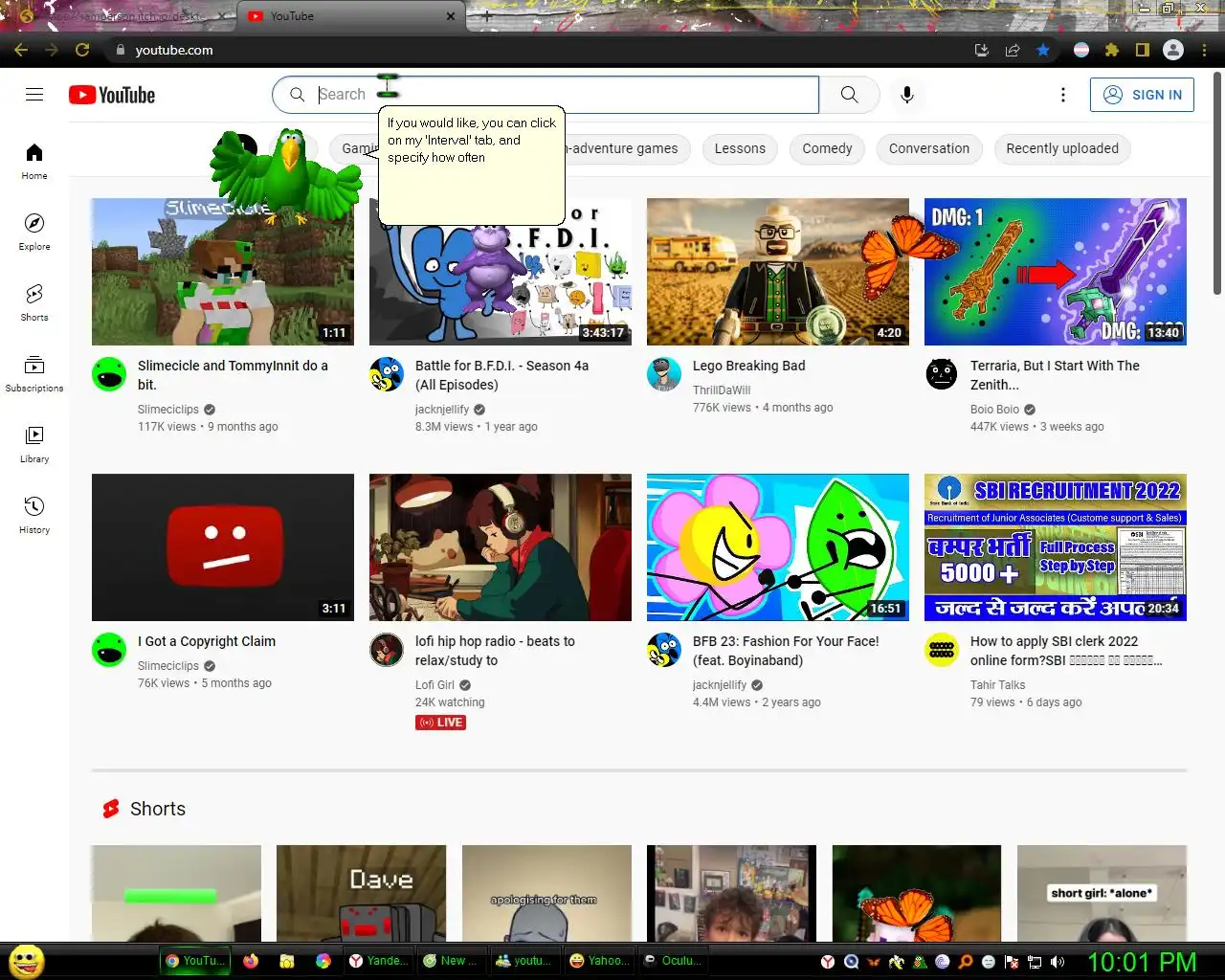Click the volume speaker tray icon
The image size is (1225, 980).
pyautogui.click(x=1058, y=962)
